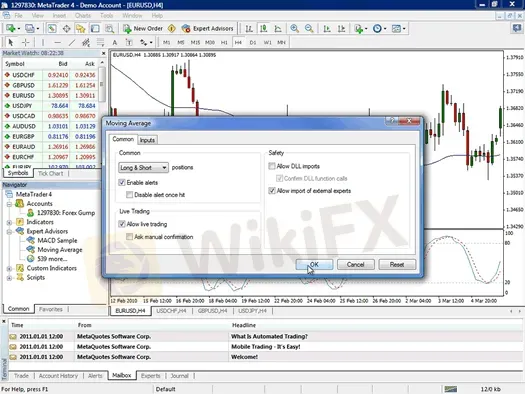The width and height of the screenshot is (525, 394).
Task: Open the Long & Short positions dropdown
Action: point(143,167)
